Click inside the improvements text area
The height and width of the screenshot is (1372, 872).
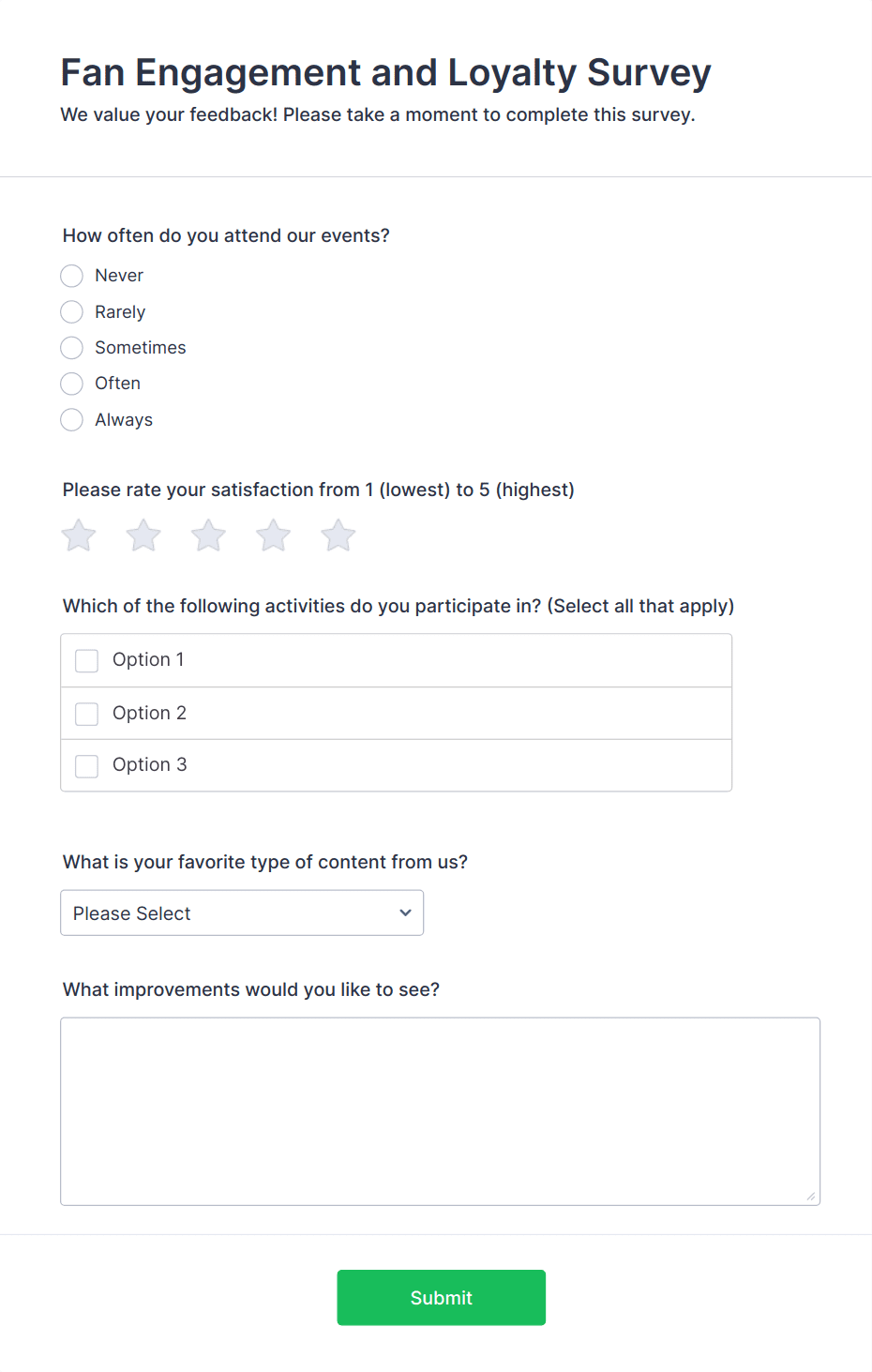click(x=440, y=1107)
